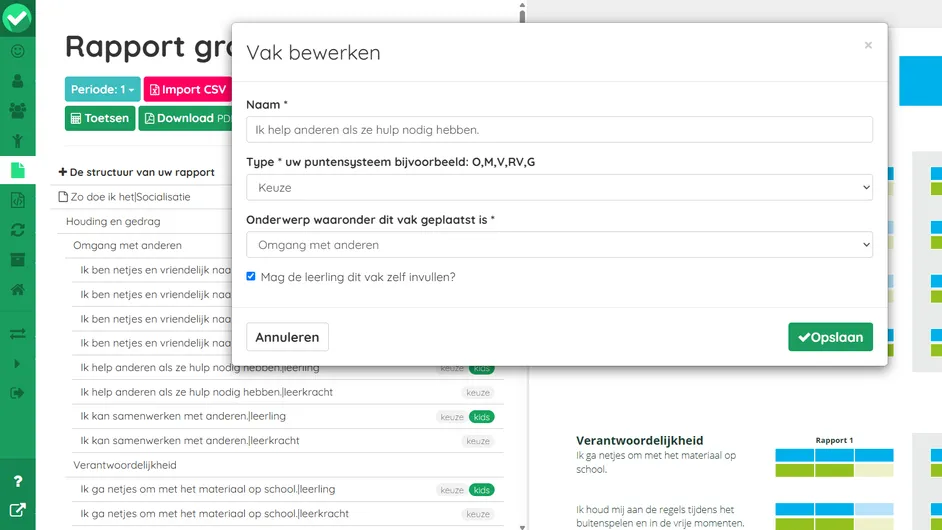Click the checkmark logo at the top of the sidebar
The height and width of the screenshot is (530, 942).
pyautogui.click(x=17, y=17)
